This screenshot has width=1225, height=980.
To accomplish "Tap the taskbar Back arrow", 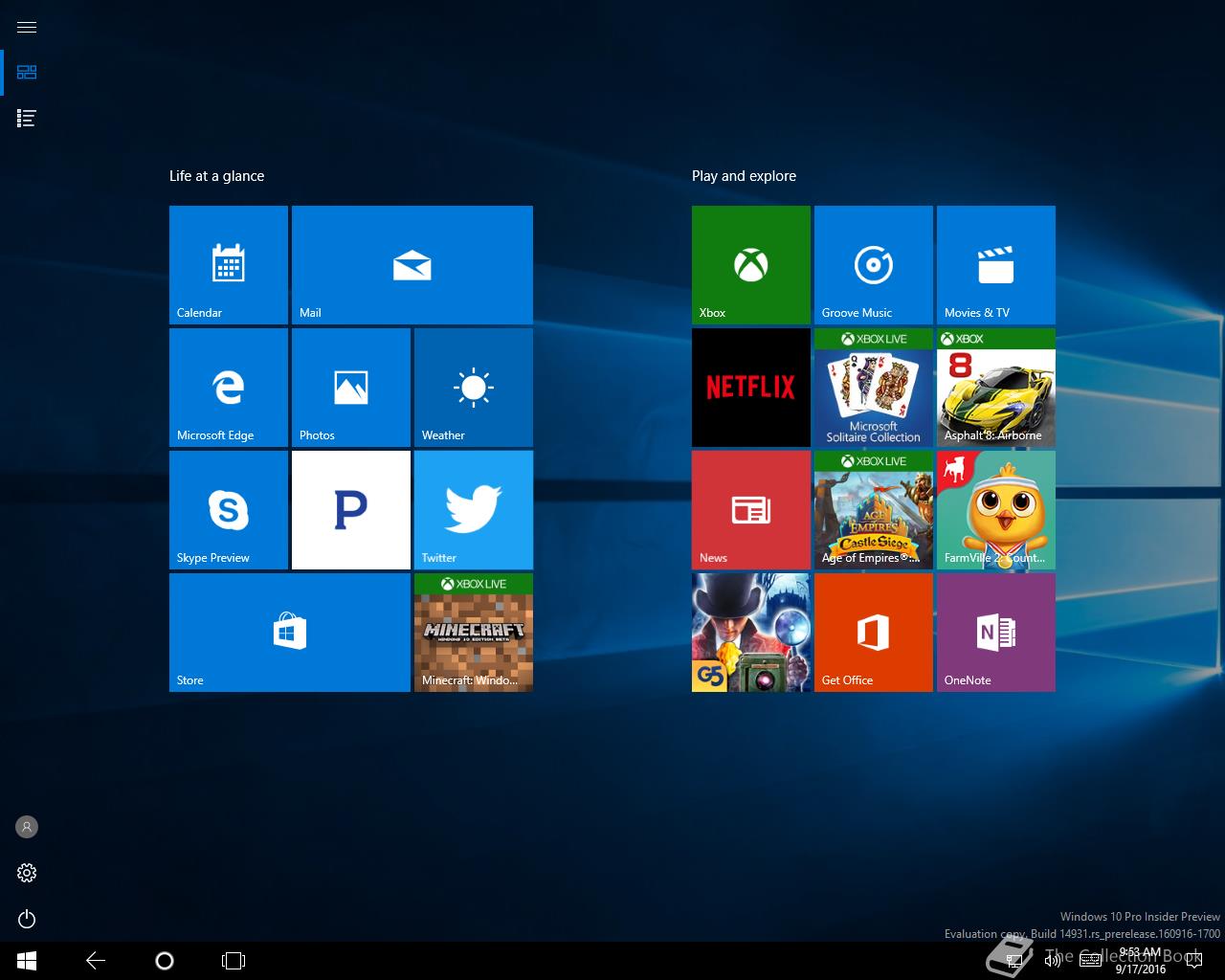I will click(x=96, y=961).
